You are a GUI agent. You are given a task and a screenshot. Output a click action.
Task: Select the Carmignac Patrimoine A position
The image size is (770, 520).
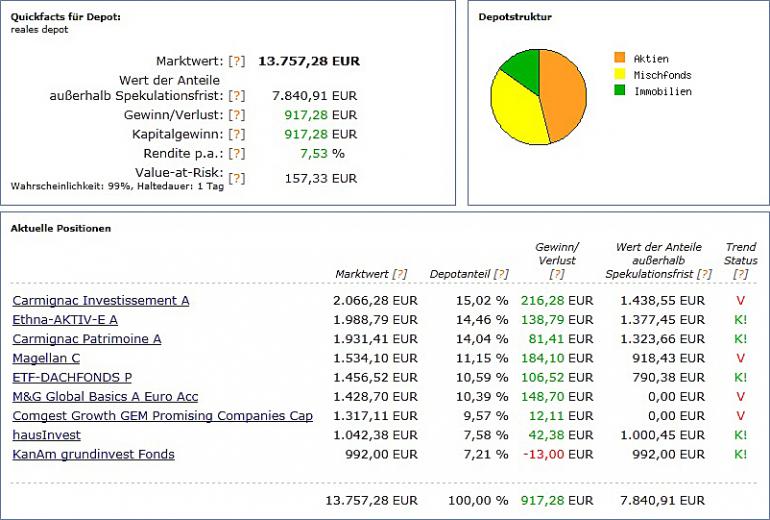(x=87, y=339)
